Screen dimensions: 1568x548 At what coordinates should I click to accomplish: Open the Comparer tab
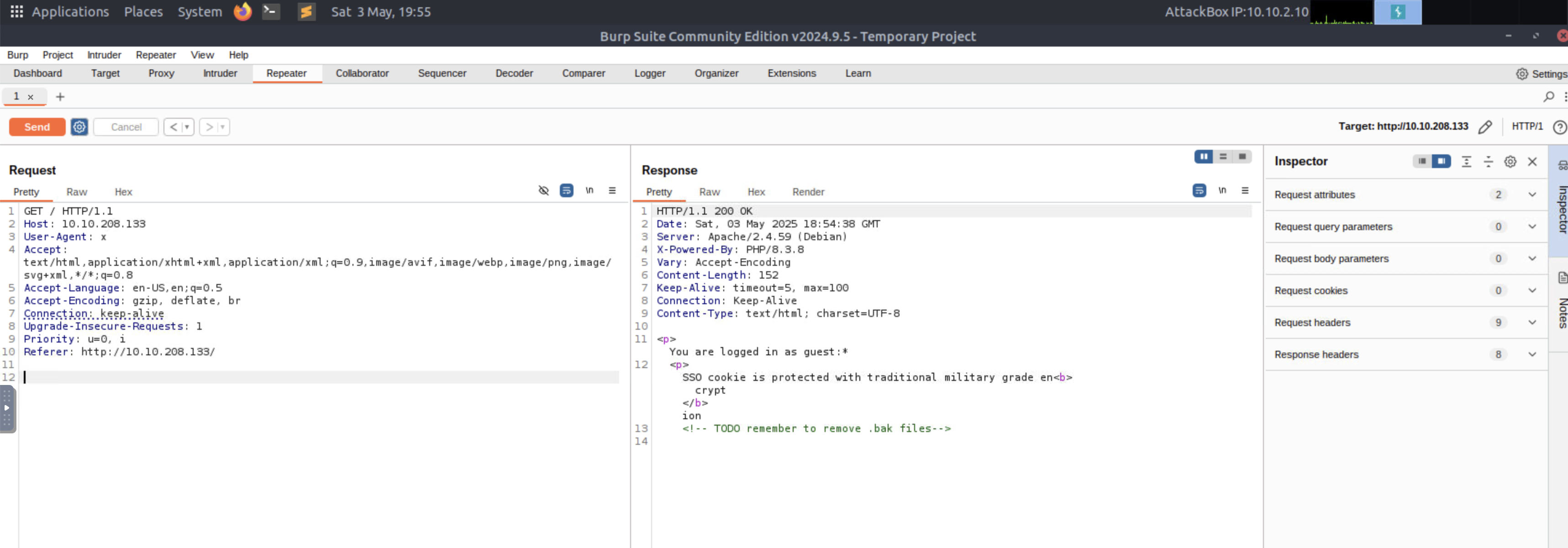coord(583,73)
